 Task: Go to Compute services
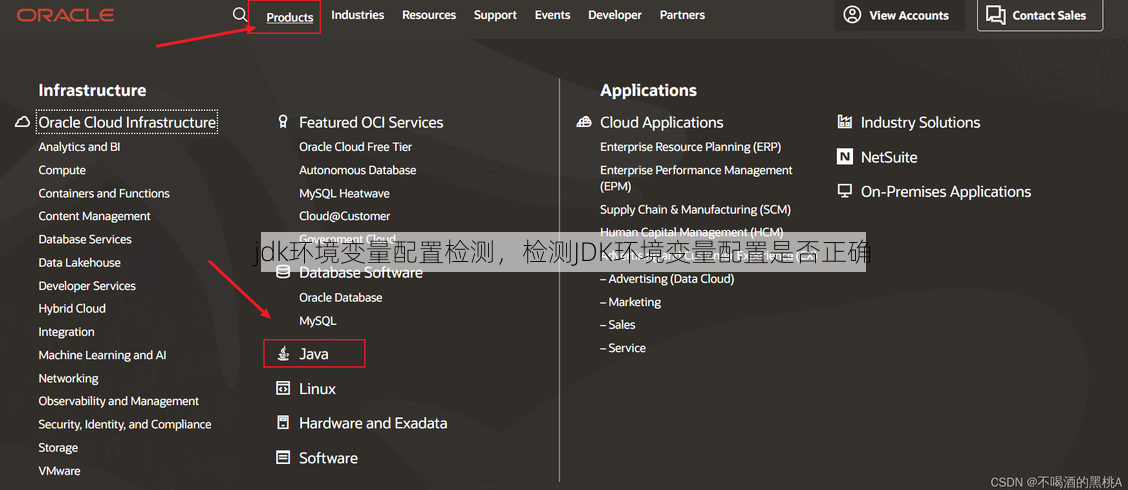62,171
